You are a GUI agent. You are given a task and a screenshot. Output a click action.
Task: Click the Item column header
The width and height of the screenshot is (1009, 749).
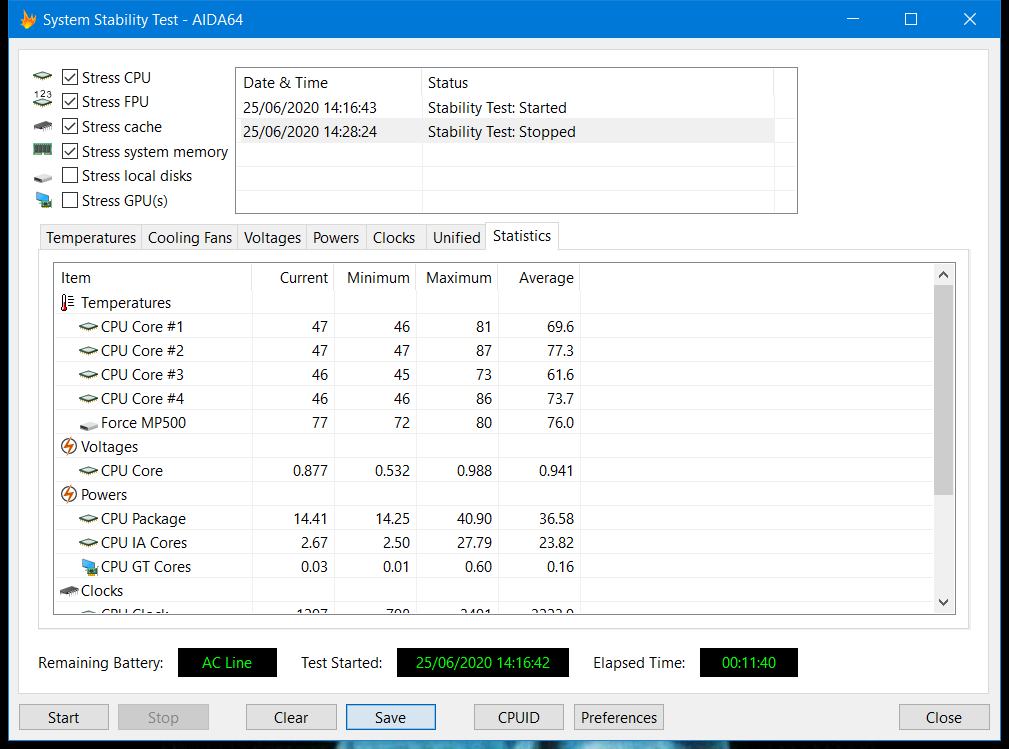[x=153, y=278]
